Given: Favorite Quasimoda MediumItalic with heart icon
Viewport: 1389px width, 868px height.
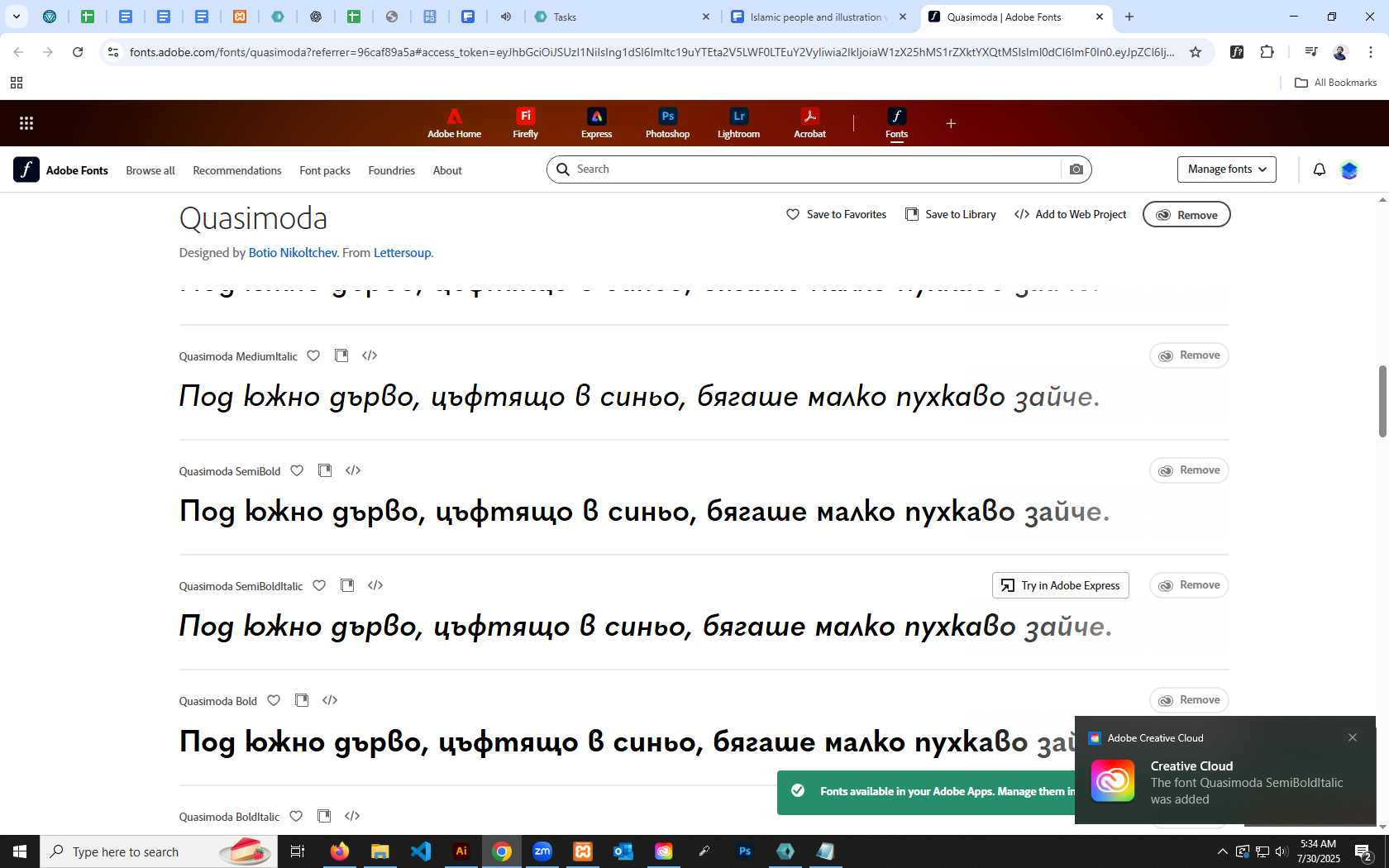Looking at the screenshot, I should tap(313, 355).
